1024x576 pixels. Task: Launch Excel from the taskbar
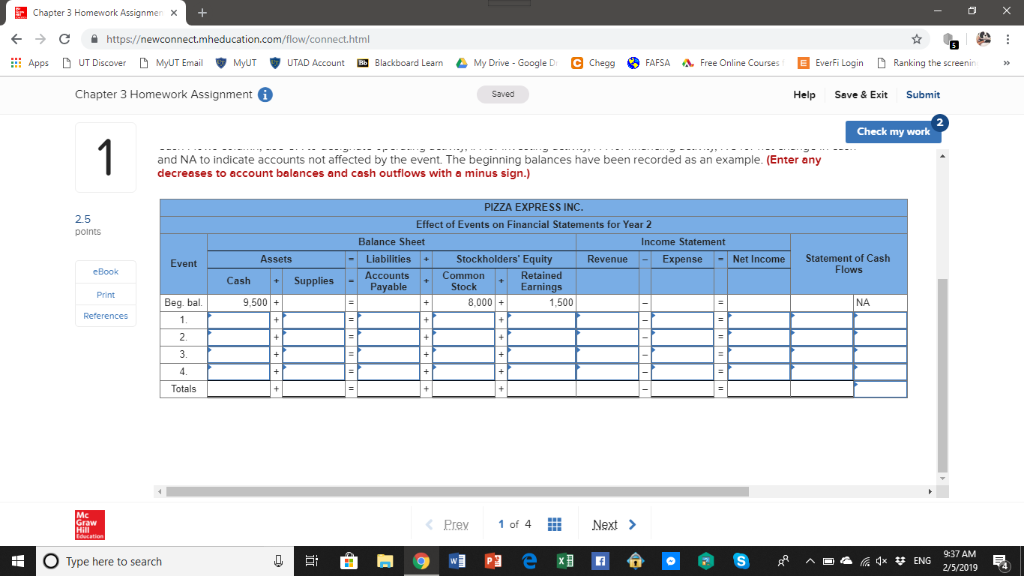[567, 561]
